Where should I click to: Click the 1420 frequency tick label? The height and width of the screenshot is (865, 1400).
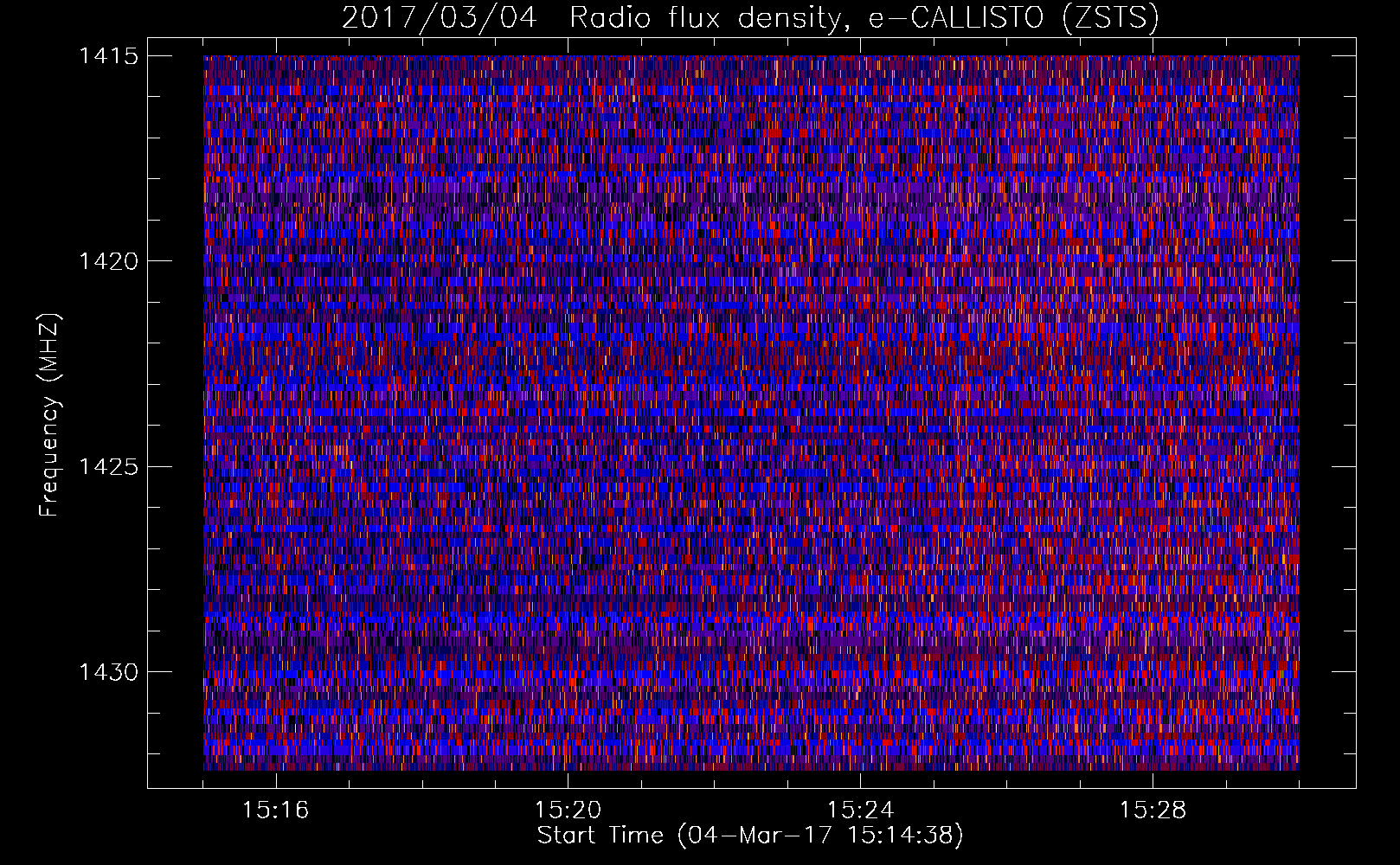point(108,261)
